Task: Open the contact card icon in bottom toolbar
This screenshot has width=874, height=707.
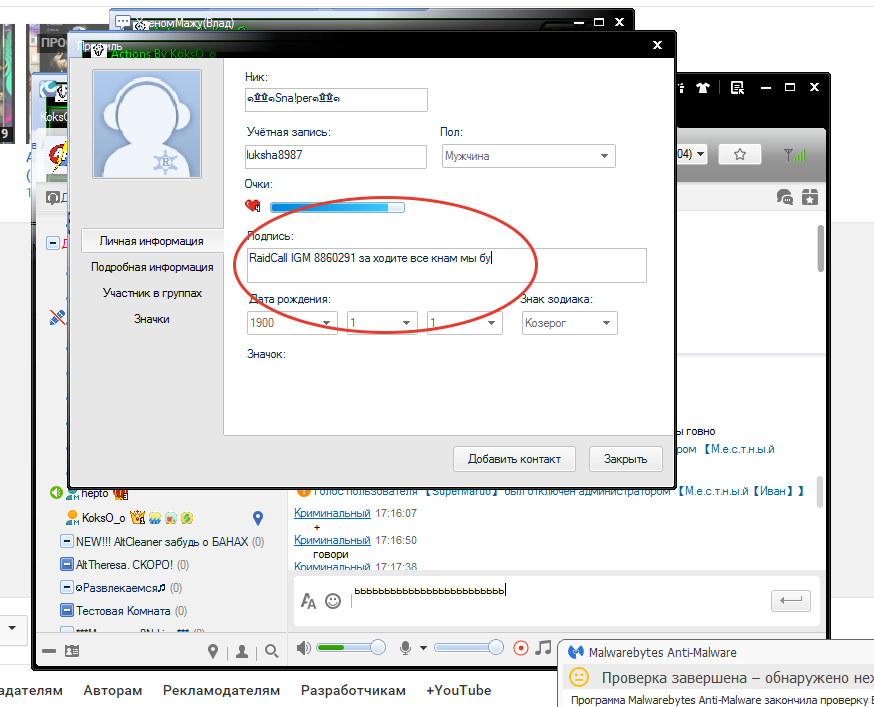Action: (x=72, y=651)
